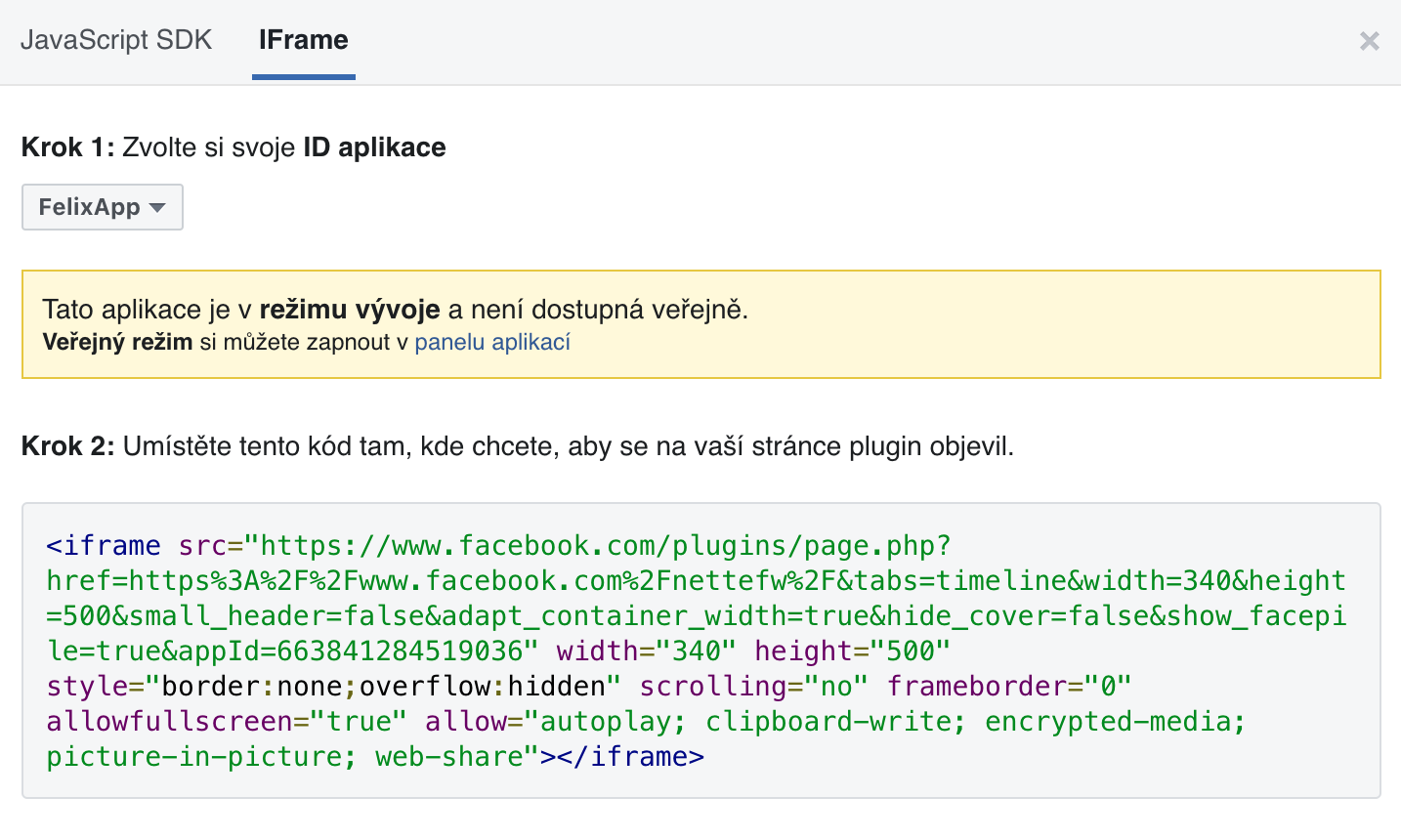
Task: Click inside the iframe embed code box
Action: (700, 651)
